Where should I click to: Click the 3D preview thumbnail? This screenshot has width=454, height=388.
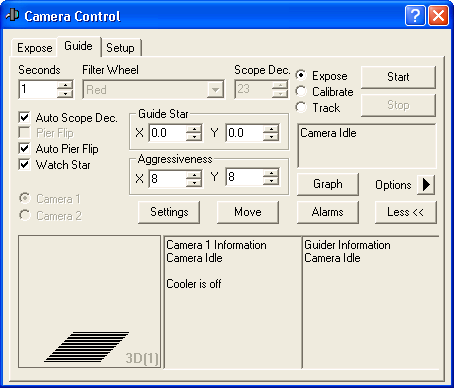89,302
